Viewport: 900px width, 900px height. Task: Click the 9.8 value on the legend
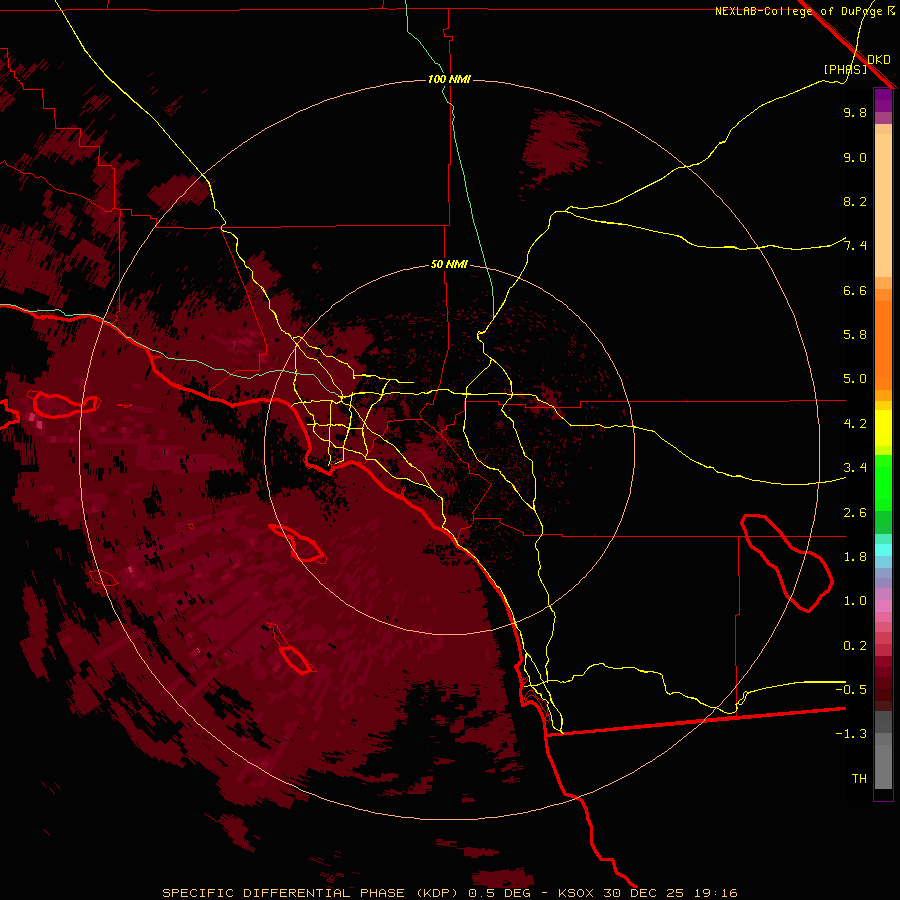click(x=855, y=112)
